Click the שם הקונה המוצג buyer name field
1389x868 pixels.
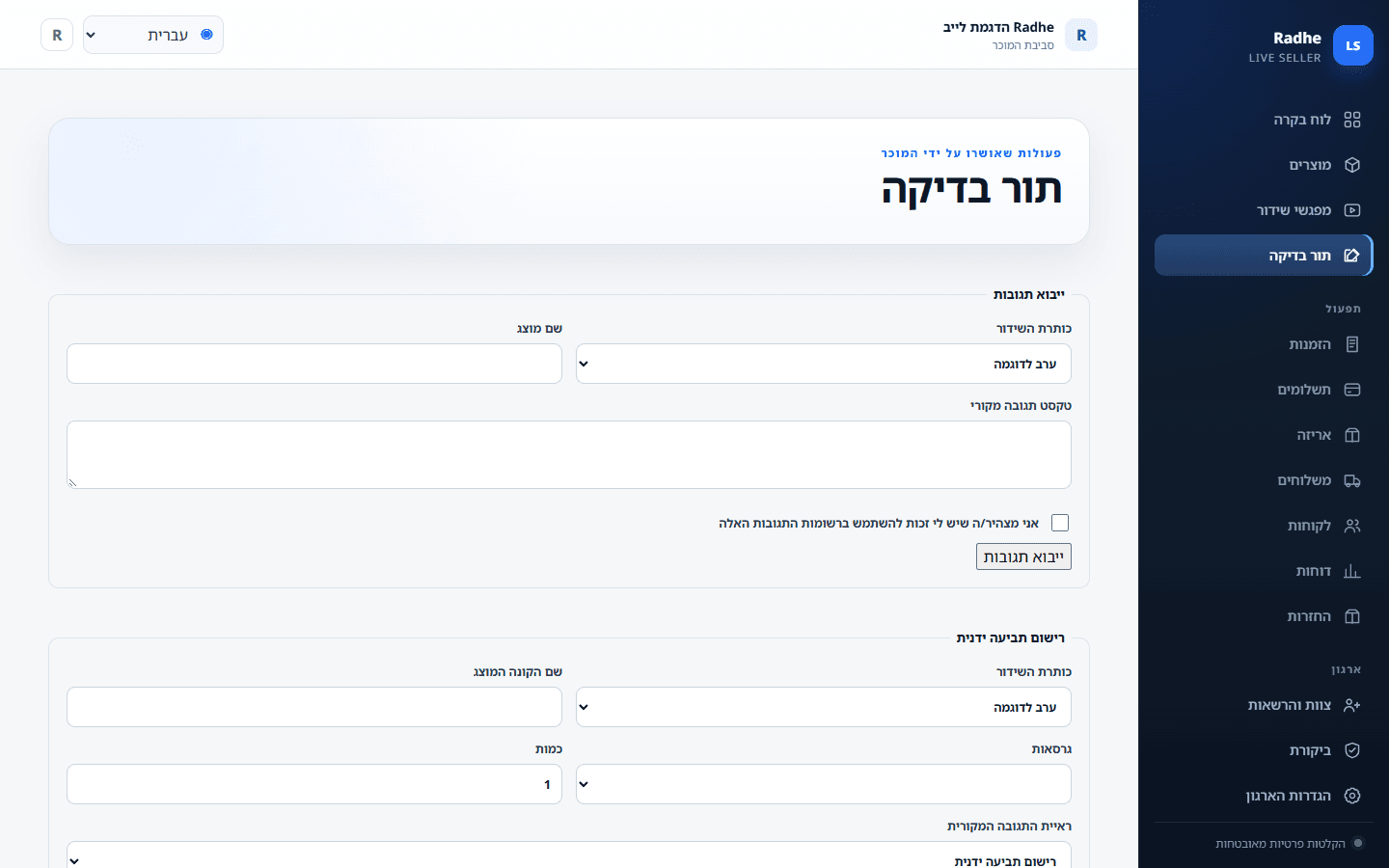pyautogui.click(x=314, y=707)
